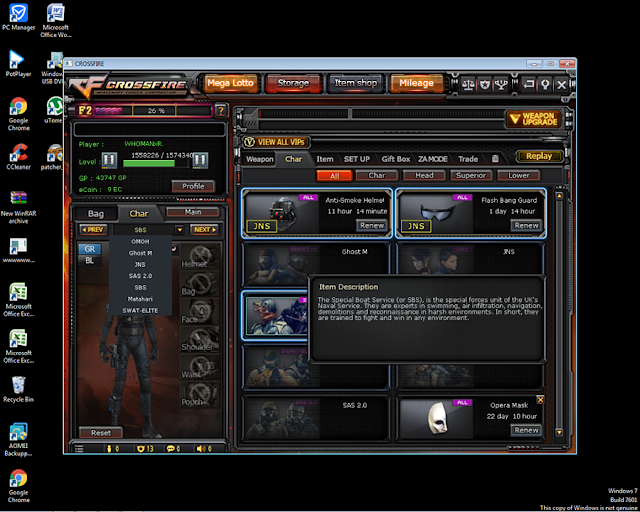The image size is (640, 512).
Task: Filter inventory by Char button next to All
Action: click(376, 175)
